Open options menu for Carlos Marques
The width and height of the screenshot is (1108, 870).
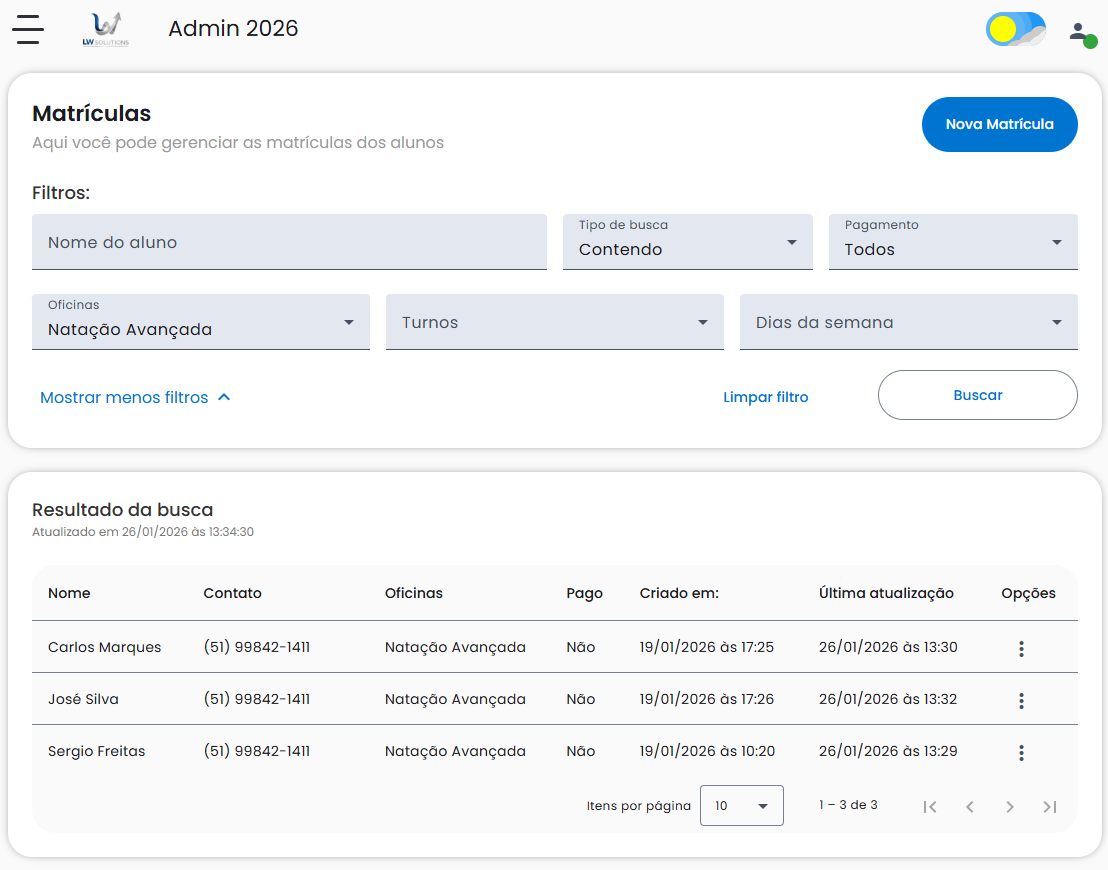point(1021,649)
